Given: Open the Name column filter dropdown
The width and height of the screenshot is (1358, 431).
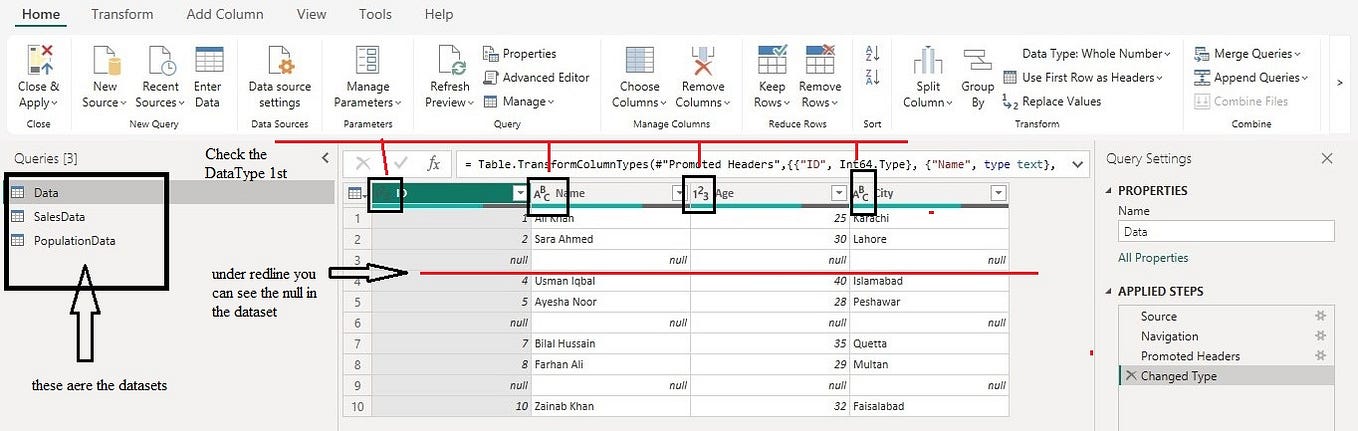Looking at the screenshot, I should tap(678, 193).
